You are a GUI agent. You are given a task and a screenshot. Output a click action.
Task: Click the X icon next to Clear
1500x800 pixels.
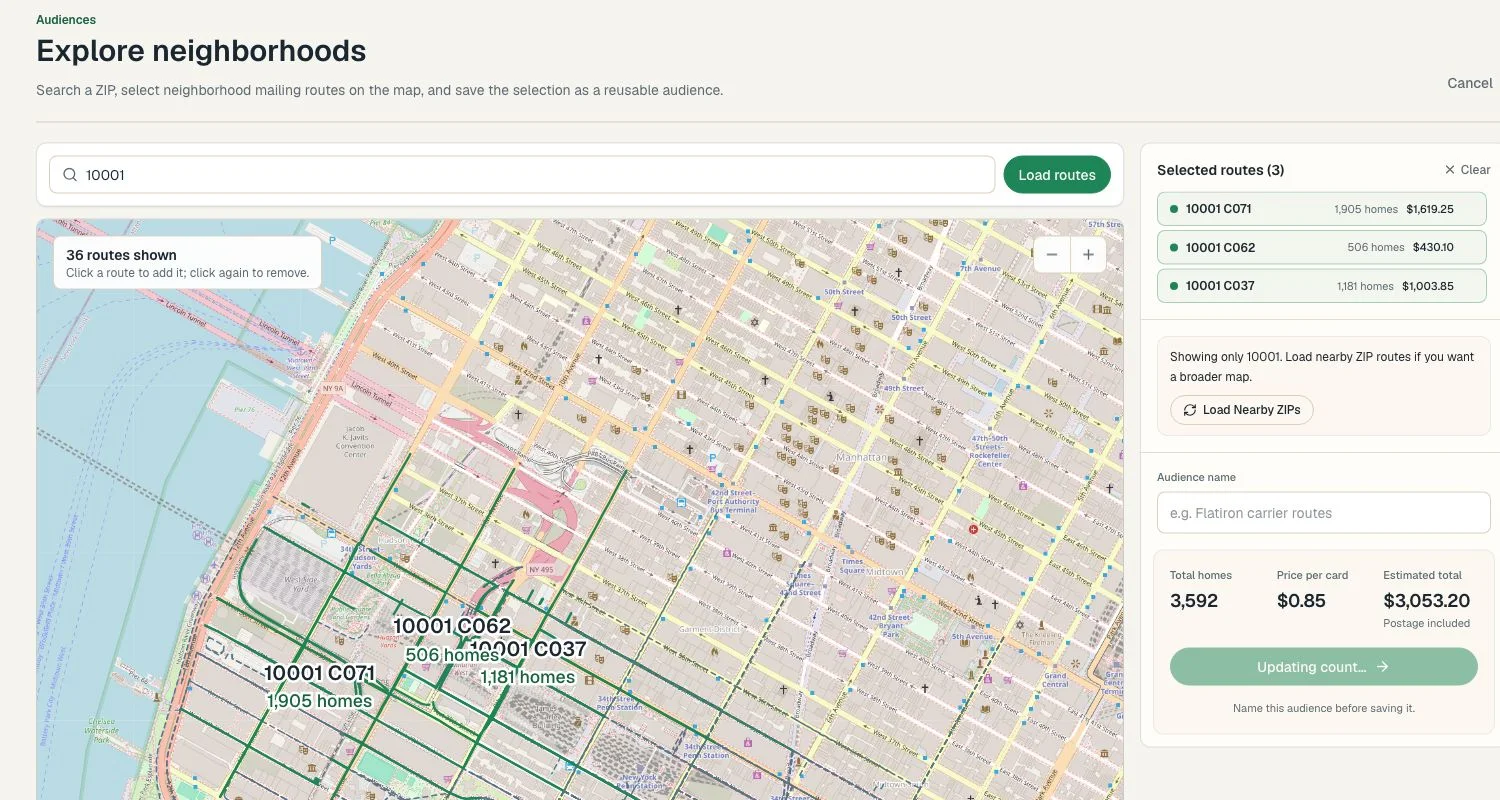(x=1450, y=170)
